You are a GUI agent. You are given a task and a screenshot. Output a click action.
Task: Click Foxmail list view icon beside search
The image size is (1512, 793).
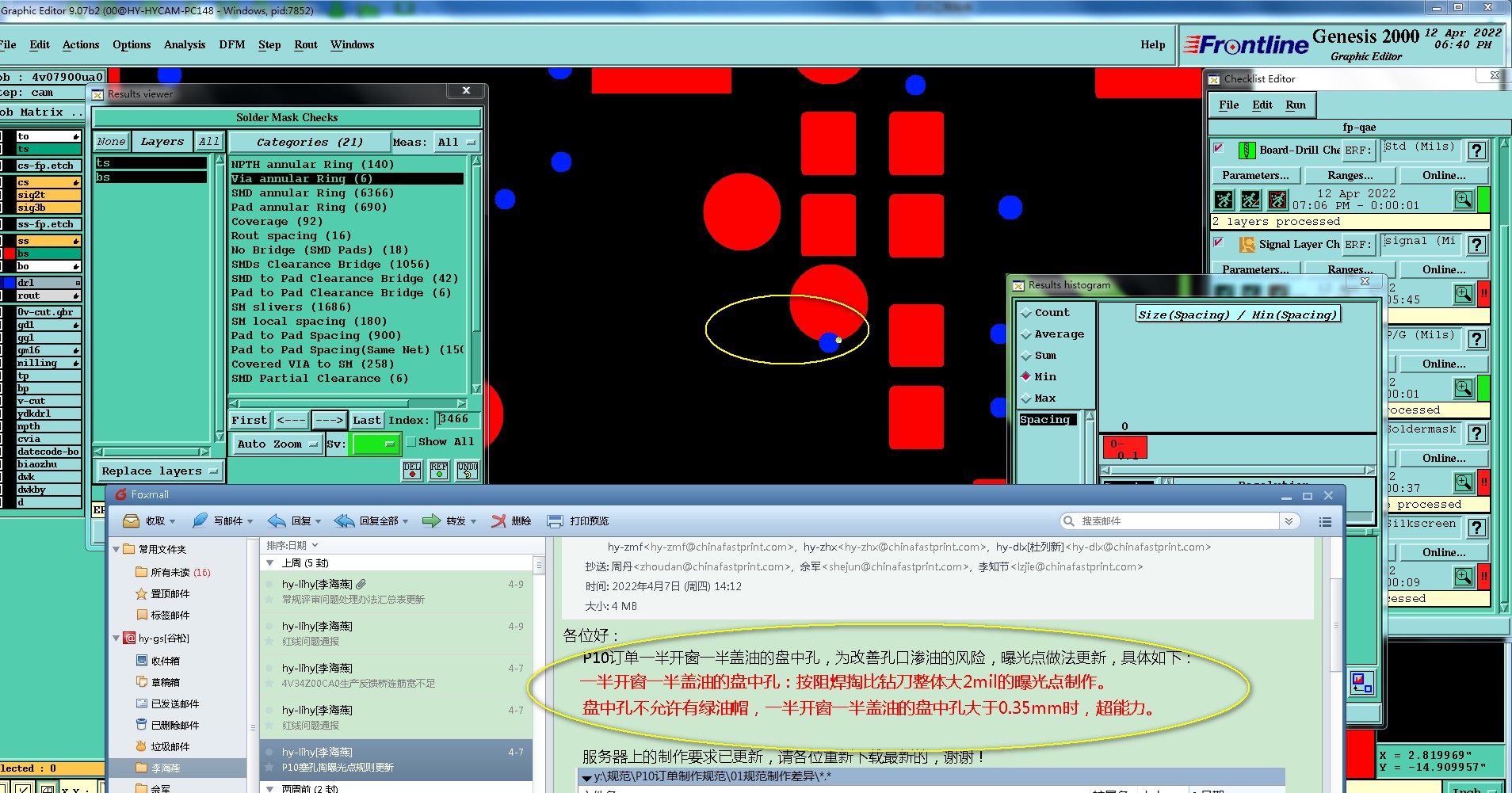[1325, 521]
